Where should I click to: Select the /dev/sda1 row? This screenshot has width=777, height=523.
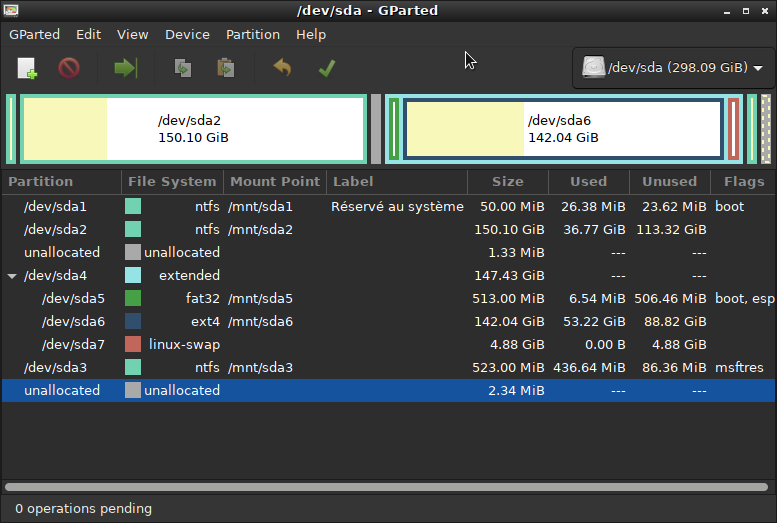(388, 207)
